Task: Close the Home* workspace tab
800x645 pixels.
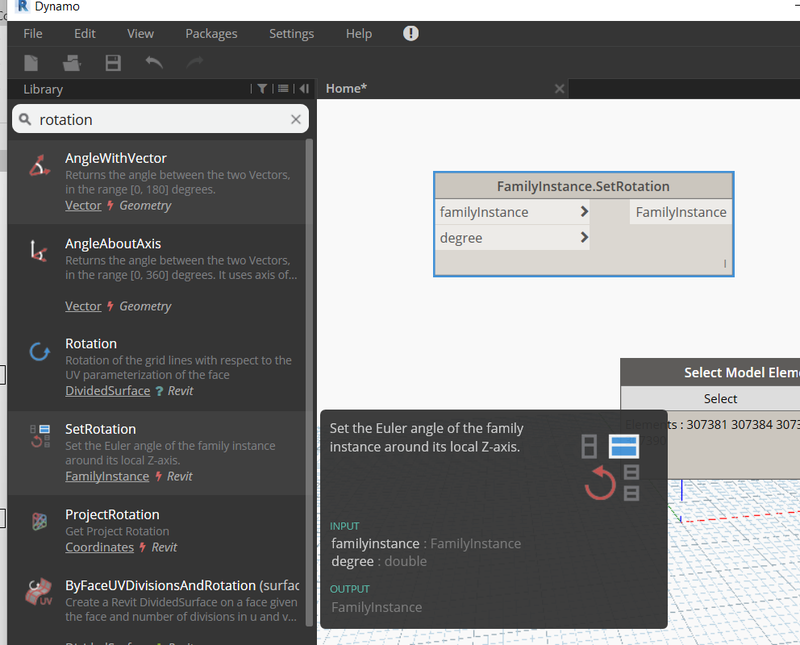Action: (x=559, y=89)
